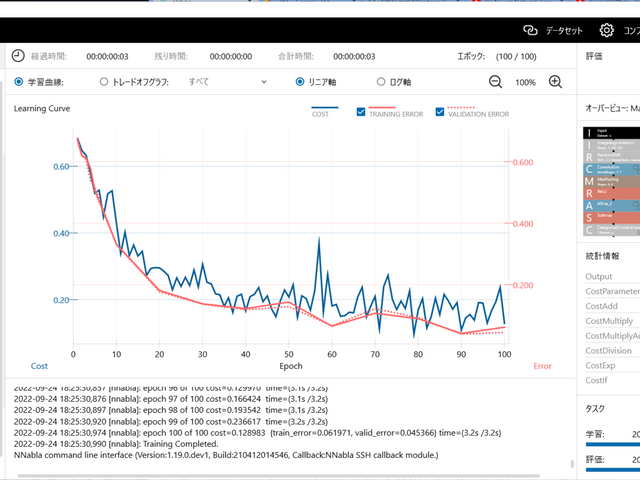Click the タスク panel heading
This screenshot has height=480, width=640.
coord(595,409)
